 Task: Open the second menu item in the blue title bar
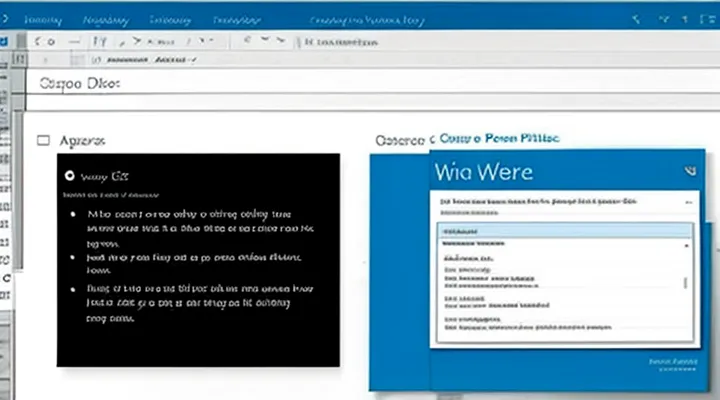(x=106, y=20)
